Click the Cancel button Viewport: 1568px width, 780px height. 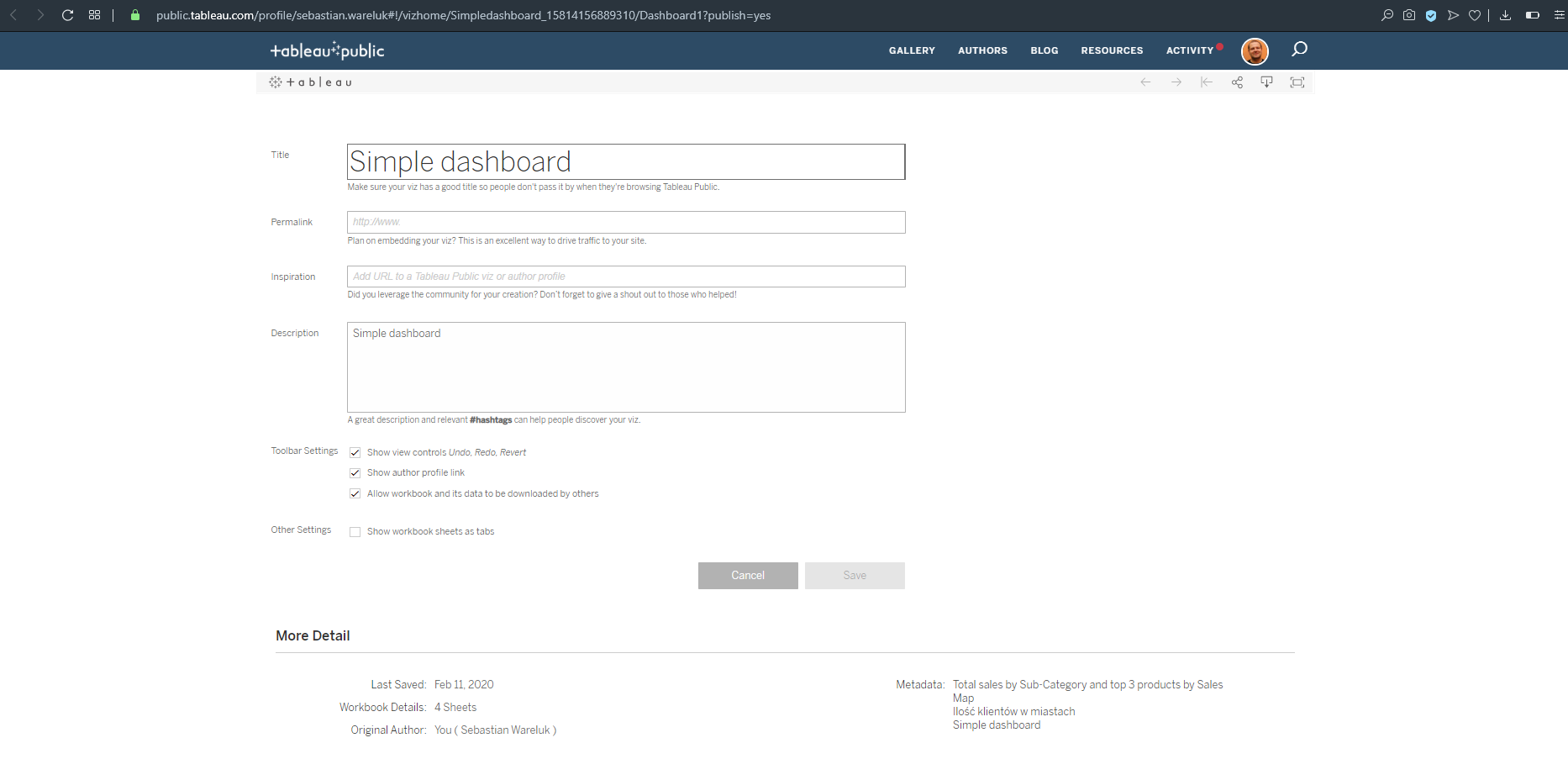pos(748,576)
